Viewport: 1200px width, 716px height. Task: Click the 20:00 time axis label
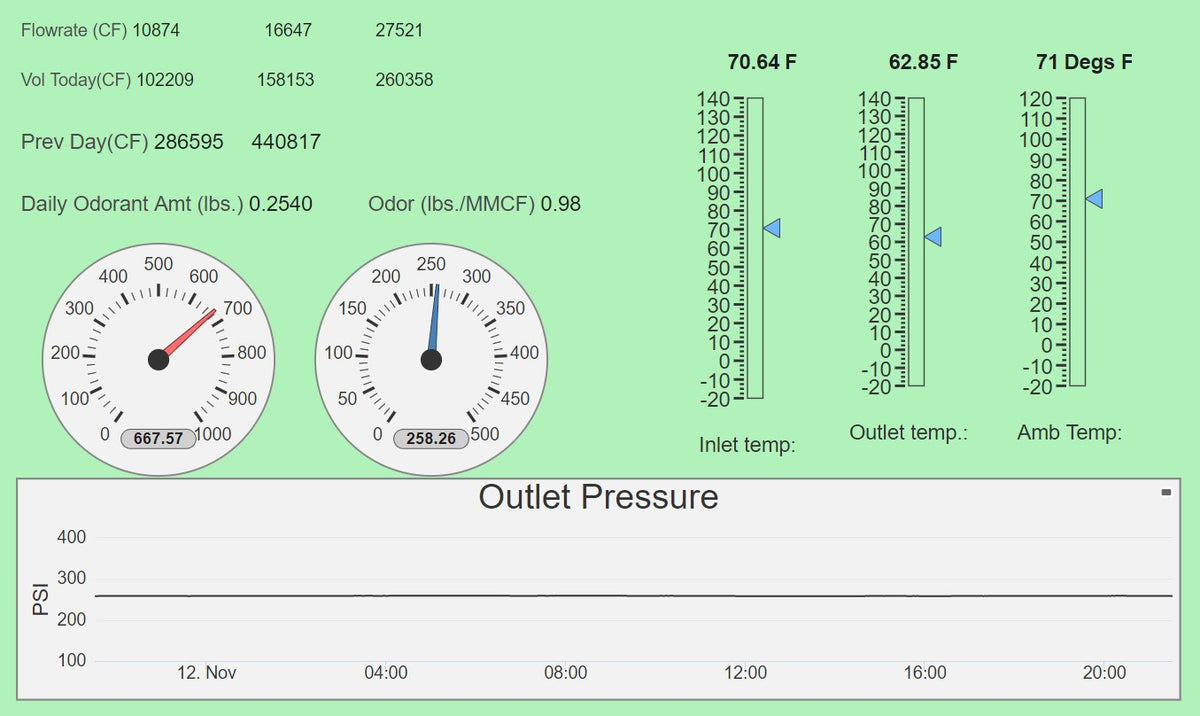tap(1104, 673)
